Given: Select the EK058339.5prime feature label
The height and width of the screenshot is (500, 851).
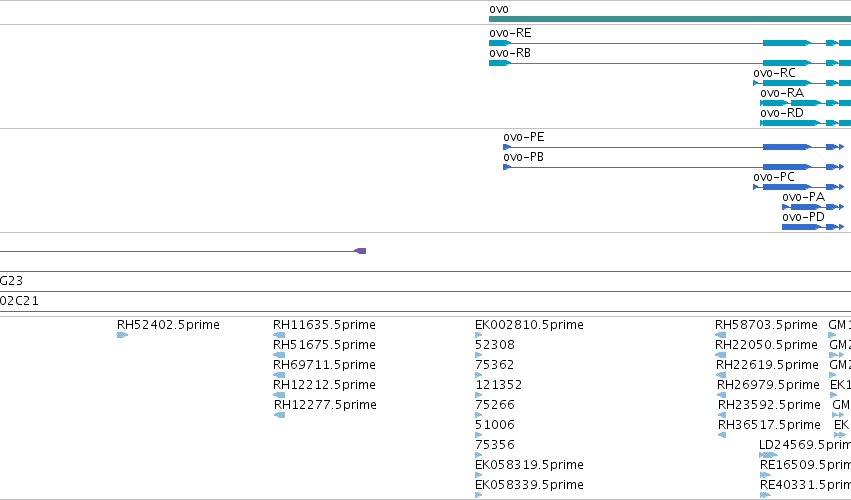Looking at the screenshot, I should 529,485.
